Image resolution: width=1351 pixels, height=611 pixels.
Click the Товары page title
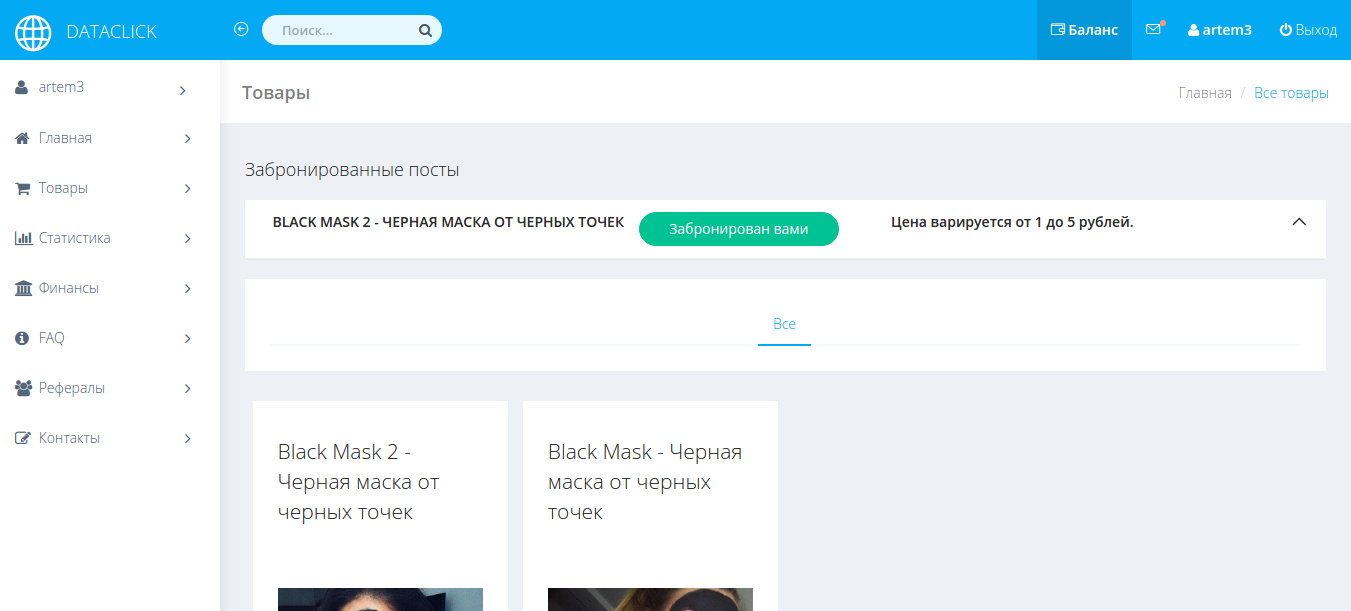(x=276, y=93)
